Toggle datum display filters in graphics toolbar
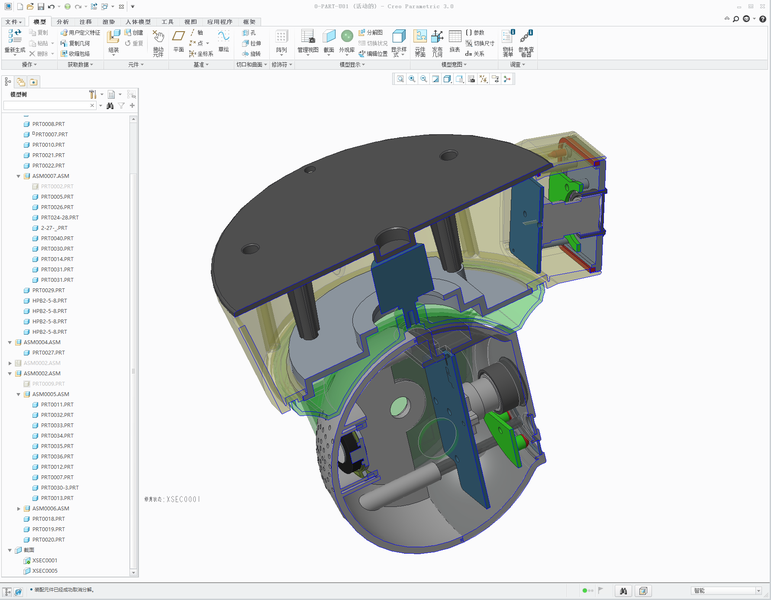 (x=483, y=79)
